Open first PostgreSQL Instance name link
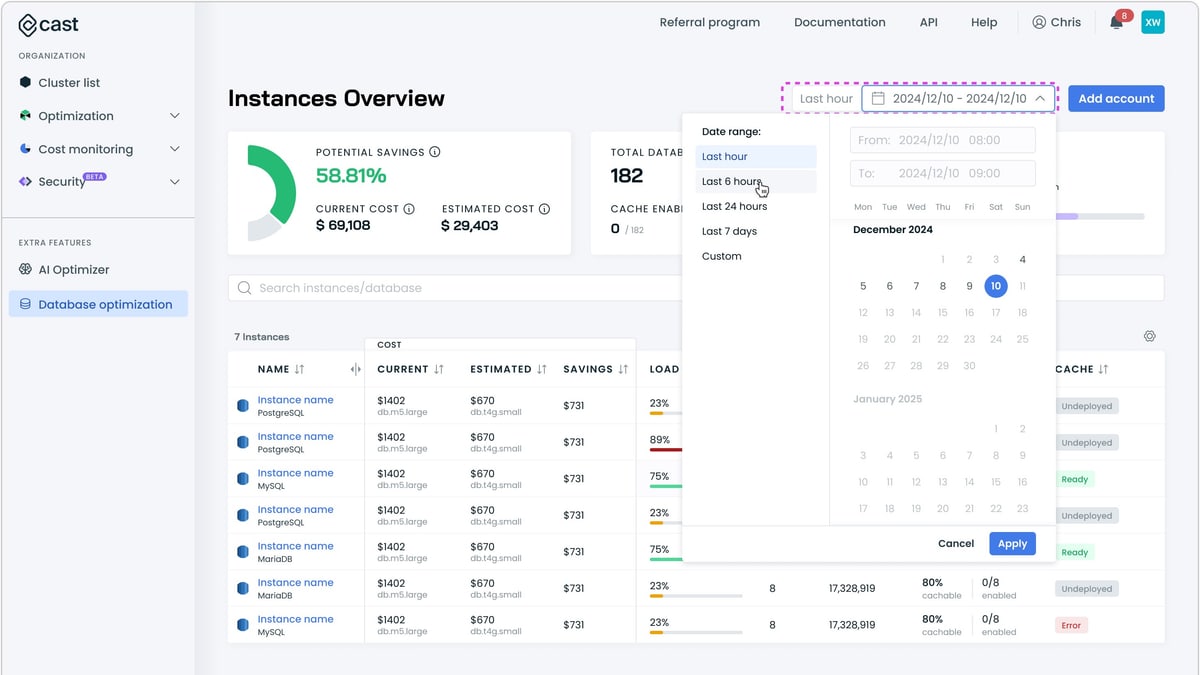Viewport: 1200px width, 675px height. (295, 400)
